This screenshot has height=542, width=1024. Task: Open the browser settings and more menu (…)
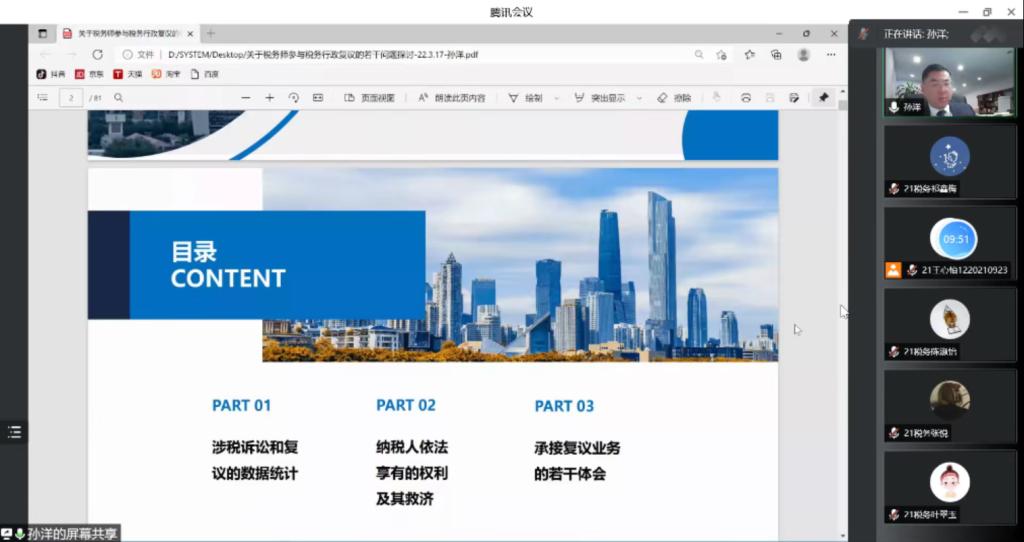[830, 54]
